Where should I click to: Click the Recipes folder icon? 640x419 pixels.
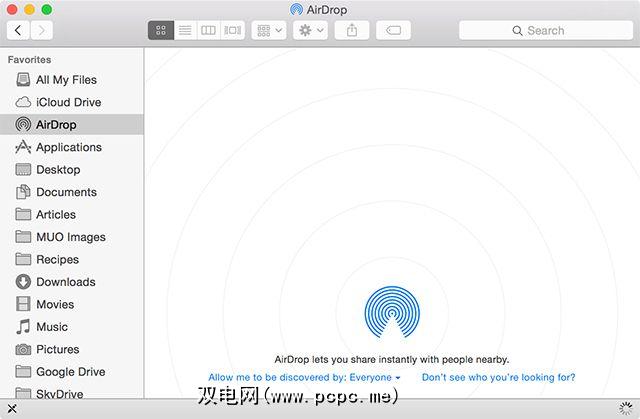coord(23,259)
